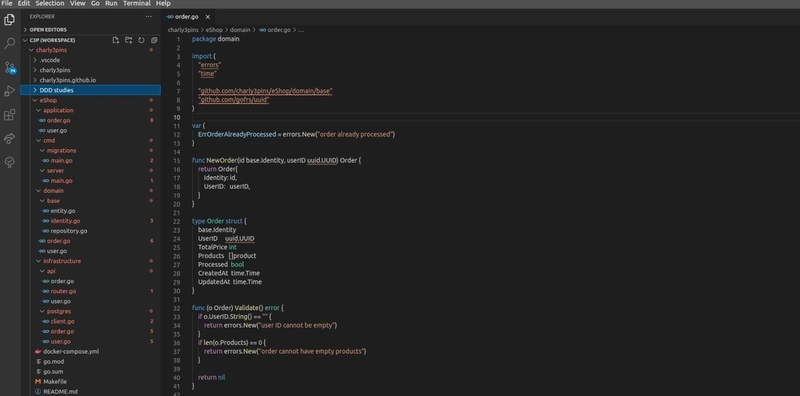Screen dimensions: 800x396
Task: Open identity.go file
Action: pos(90,221)
